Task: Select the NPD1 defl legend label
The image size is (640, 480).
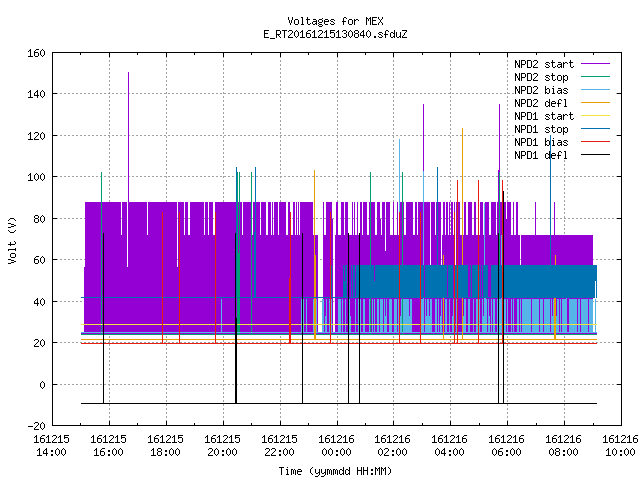Action: click(x=541, y=155)
